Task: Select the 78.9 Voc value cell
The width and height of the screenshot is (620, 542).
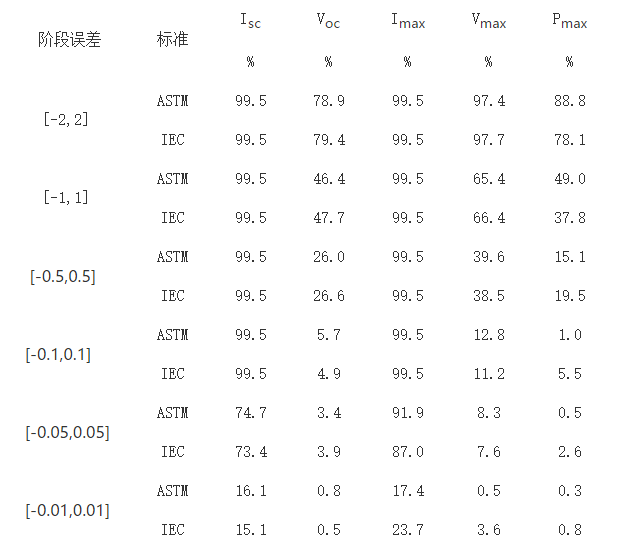Action: pyautogui.click(x=328, y=101)
